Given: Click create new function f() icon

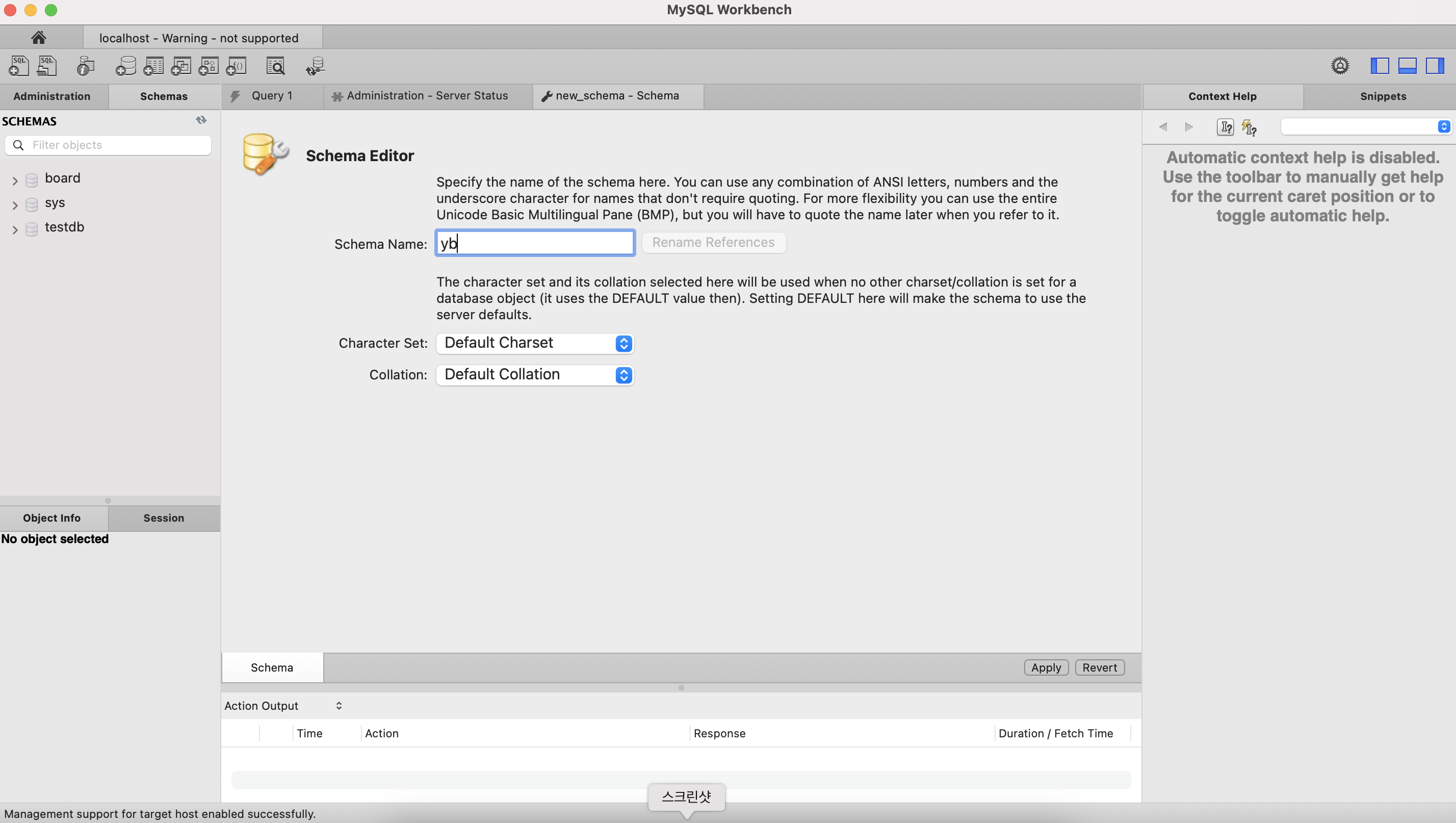Looking at the screenshot, I should coord(236,66).
